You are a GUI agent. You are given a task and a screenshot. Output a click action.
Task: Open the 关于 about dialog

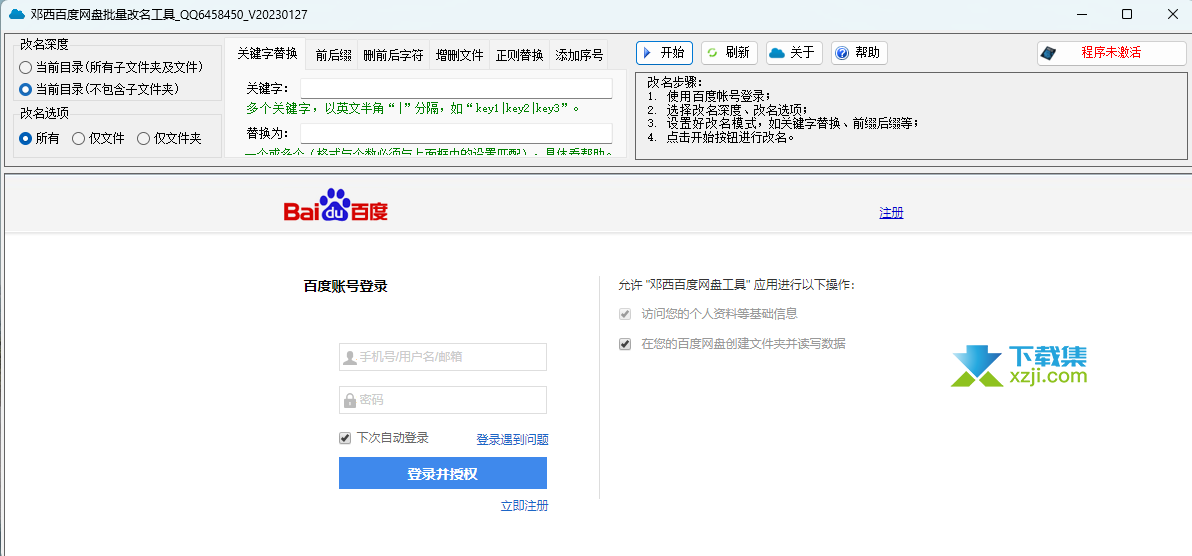click(x=794, y=52)
